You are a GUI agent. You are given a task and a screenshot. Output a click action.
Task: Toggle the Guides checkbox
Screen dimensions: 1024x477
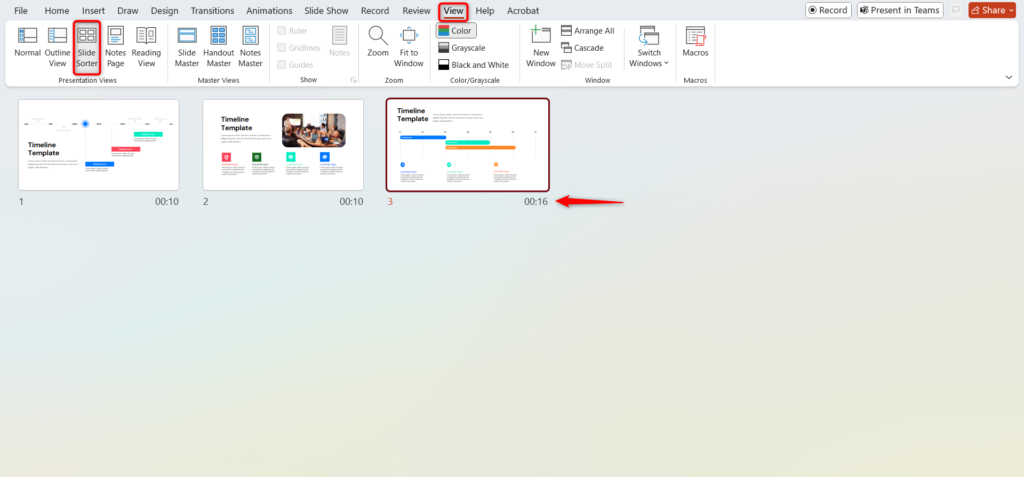[x=281, y=65]
